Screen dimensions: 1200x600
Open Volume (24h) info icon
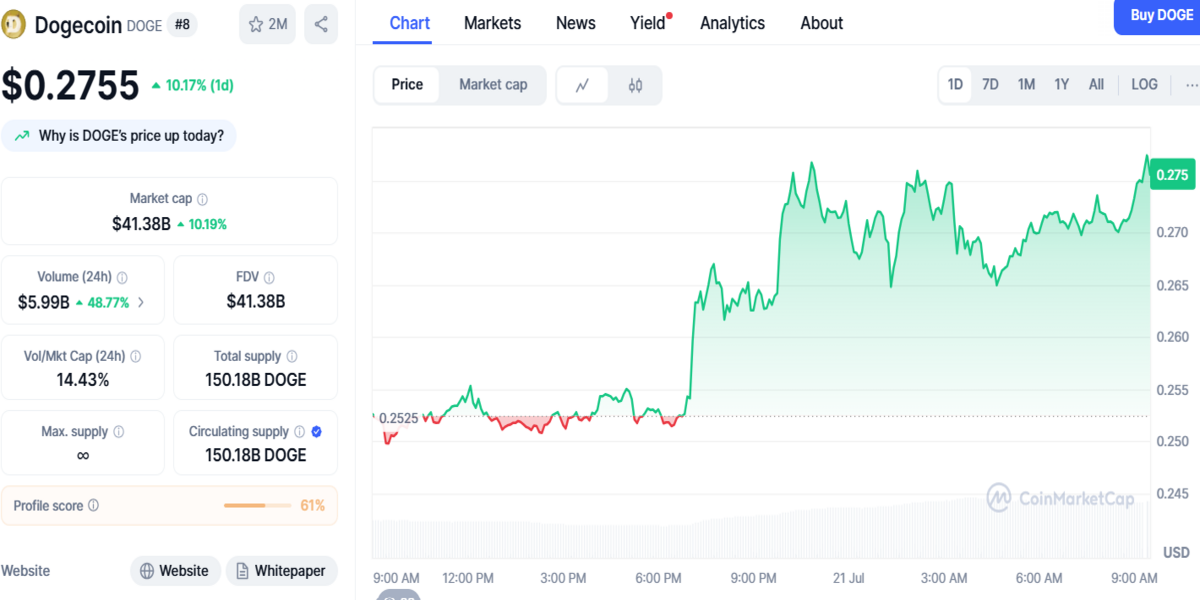click(122, 277)
